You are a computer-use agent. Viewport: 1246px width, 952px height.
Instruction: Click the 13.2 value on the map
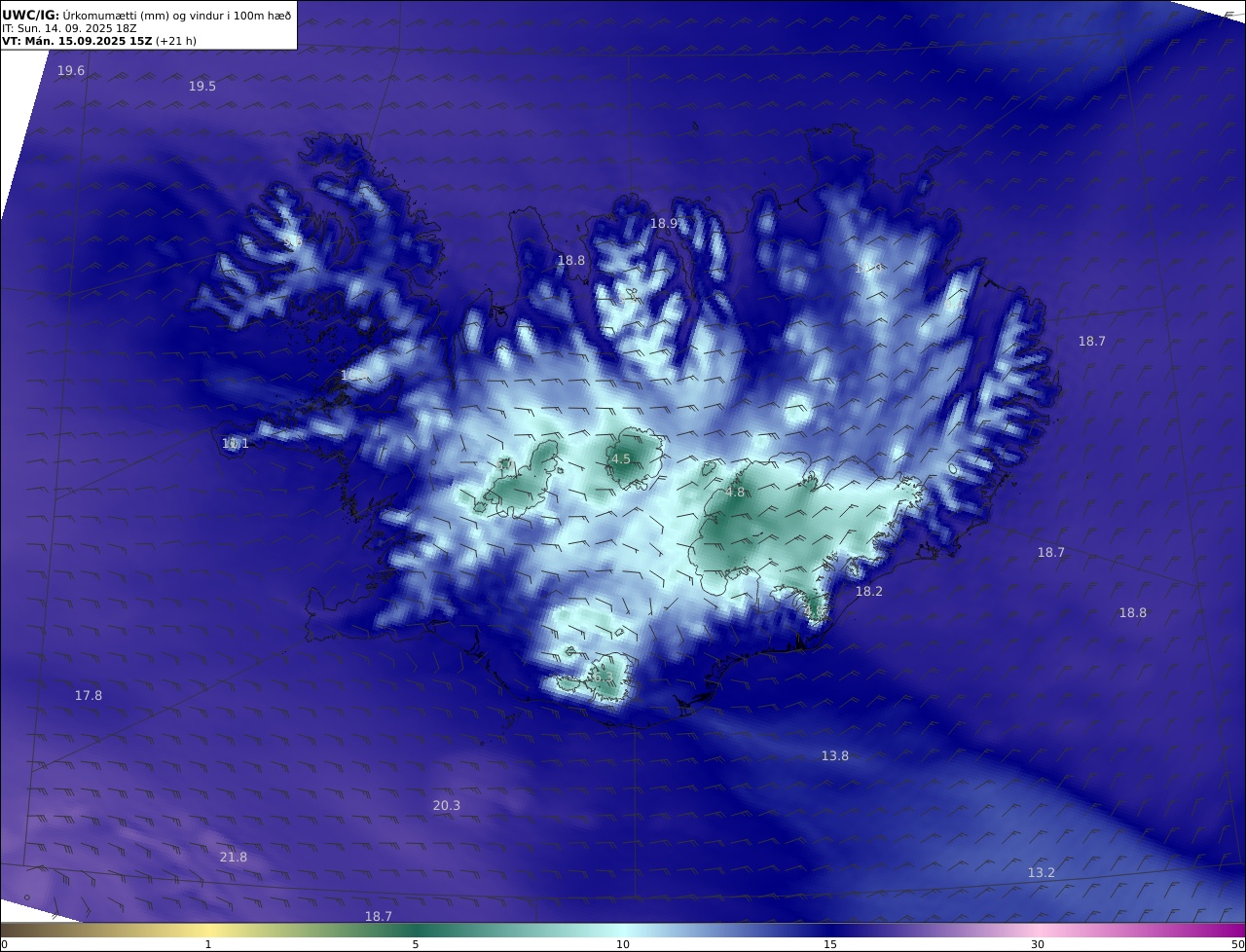point(1042,873)
